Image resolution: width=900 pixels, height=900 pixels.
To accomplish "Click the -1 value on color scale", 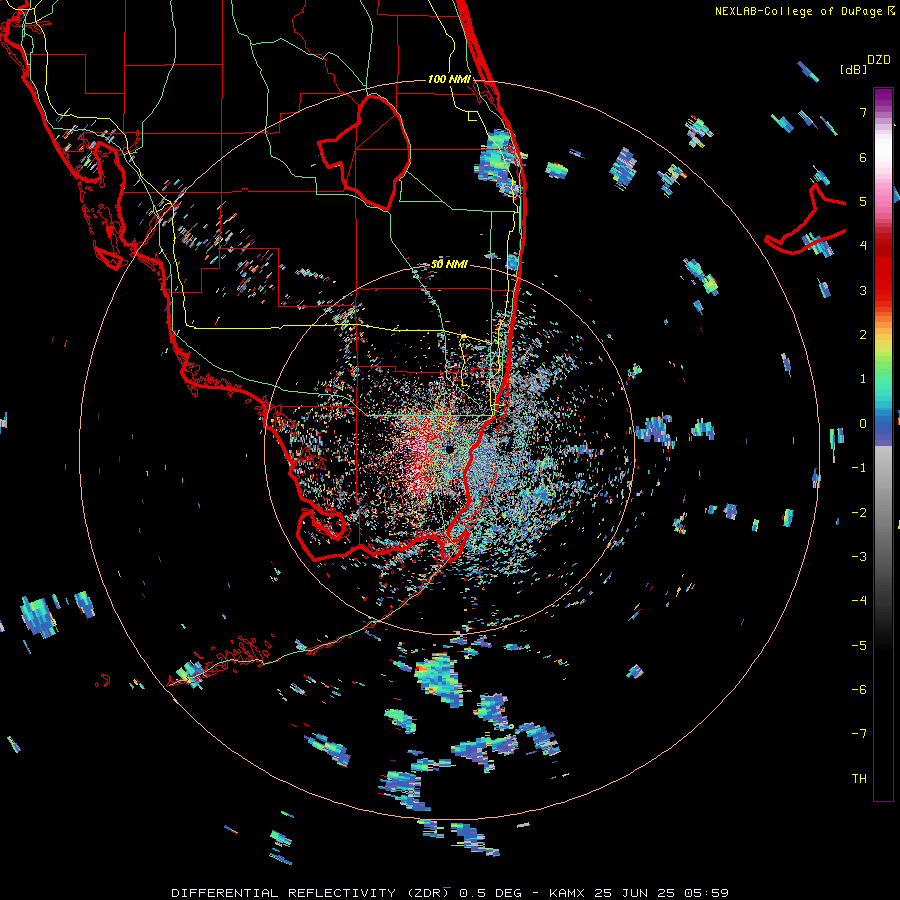I will pyautogui.click(x=859, y=468).
